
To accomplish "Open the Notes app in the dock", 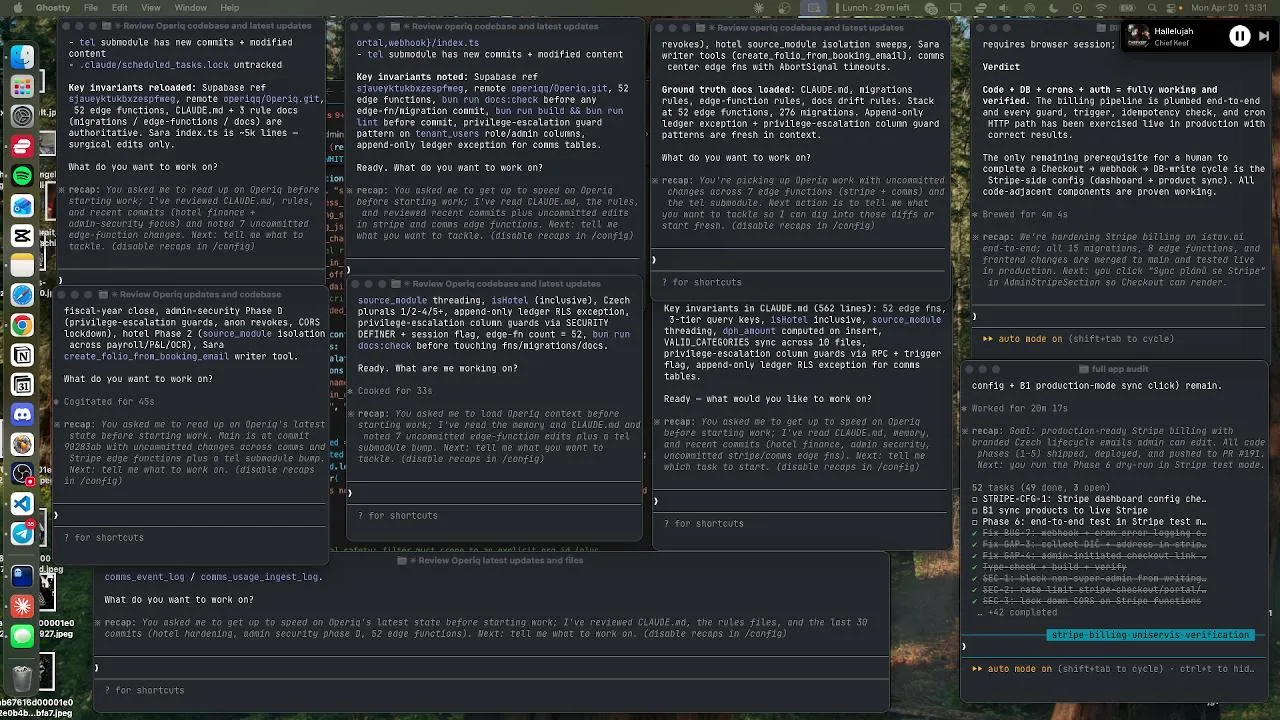I will pos(22,266).
